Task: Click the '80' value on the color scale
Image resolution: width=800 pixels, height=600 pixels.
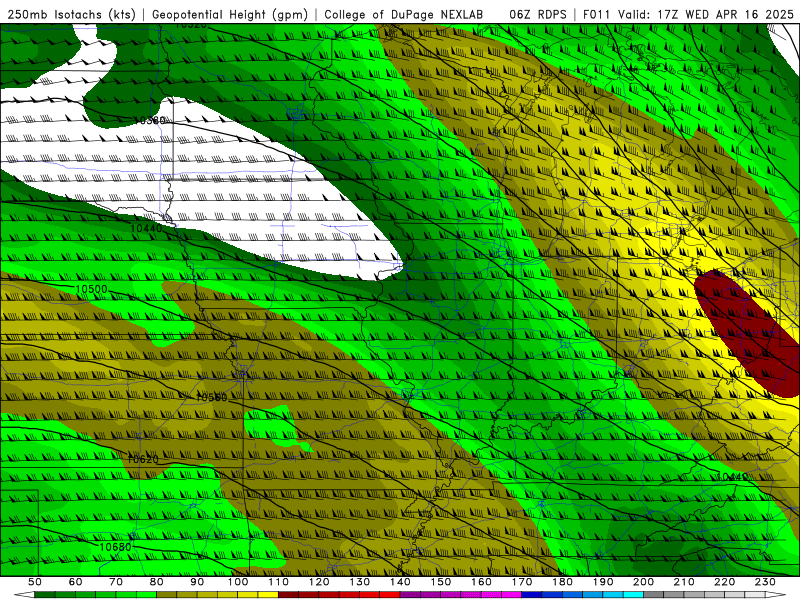Action: pyautogui.click(x=157, y=582)
